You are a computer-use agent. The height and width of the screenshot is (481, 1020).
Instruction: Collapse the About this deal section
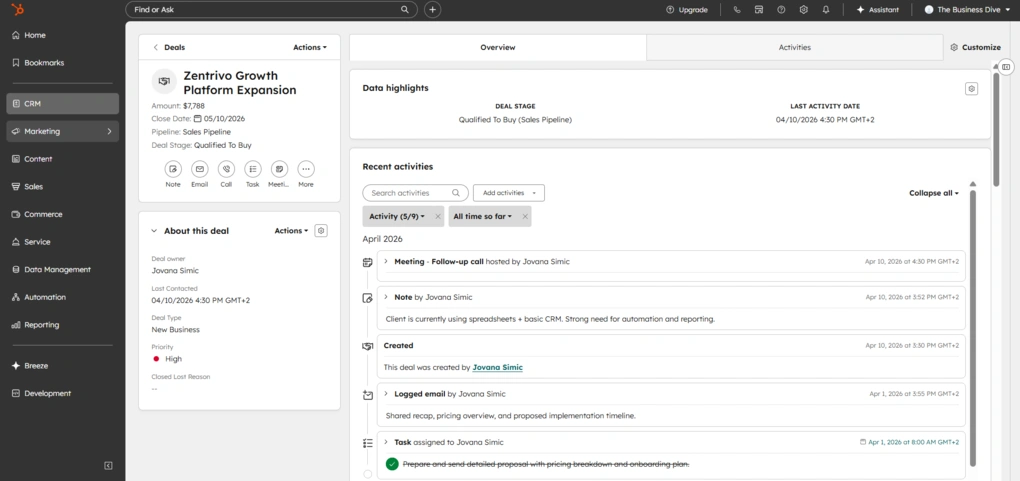click(154, 231)
